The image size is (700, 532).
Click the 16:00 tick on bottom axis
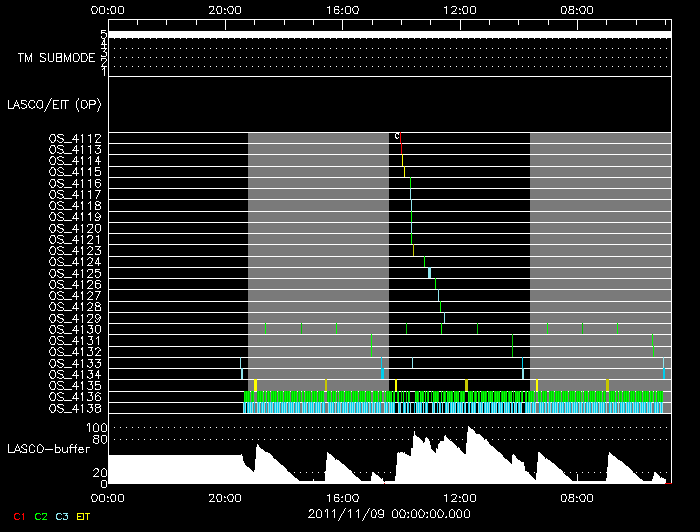tap(343, 496)
